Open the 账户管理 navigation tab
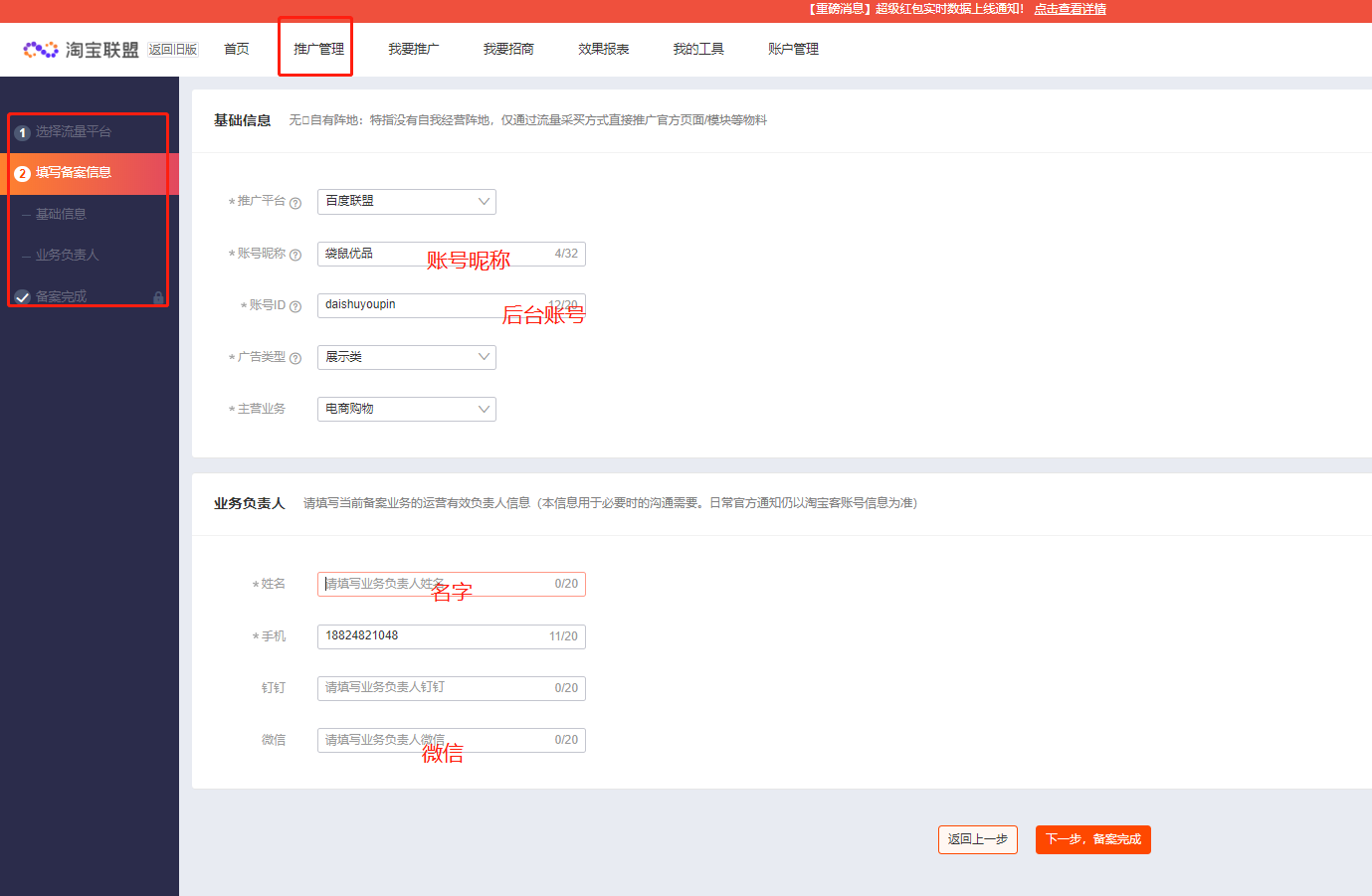1372x896 pixels. pos(793,49)
